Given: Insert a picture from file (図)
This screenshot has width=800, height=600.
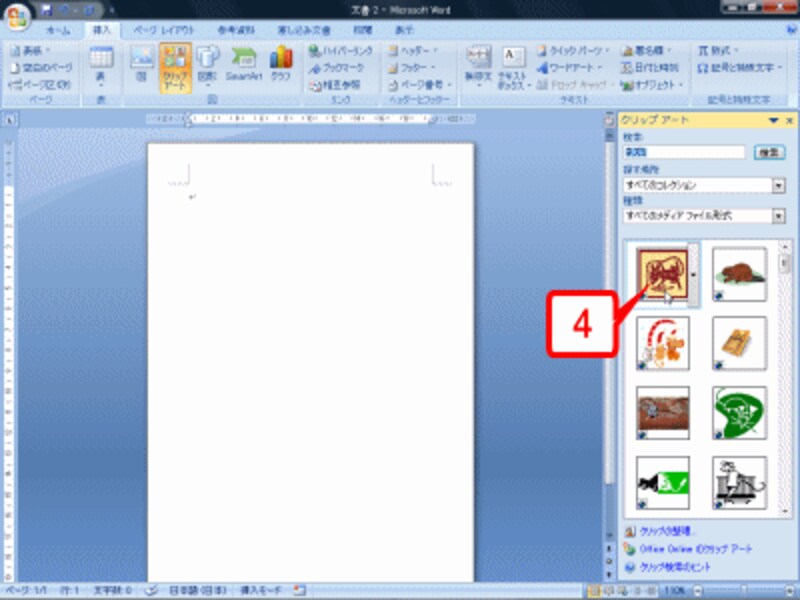Looking at the screenshot, I should coord(144,62).
